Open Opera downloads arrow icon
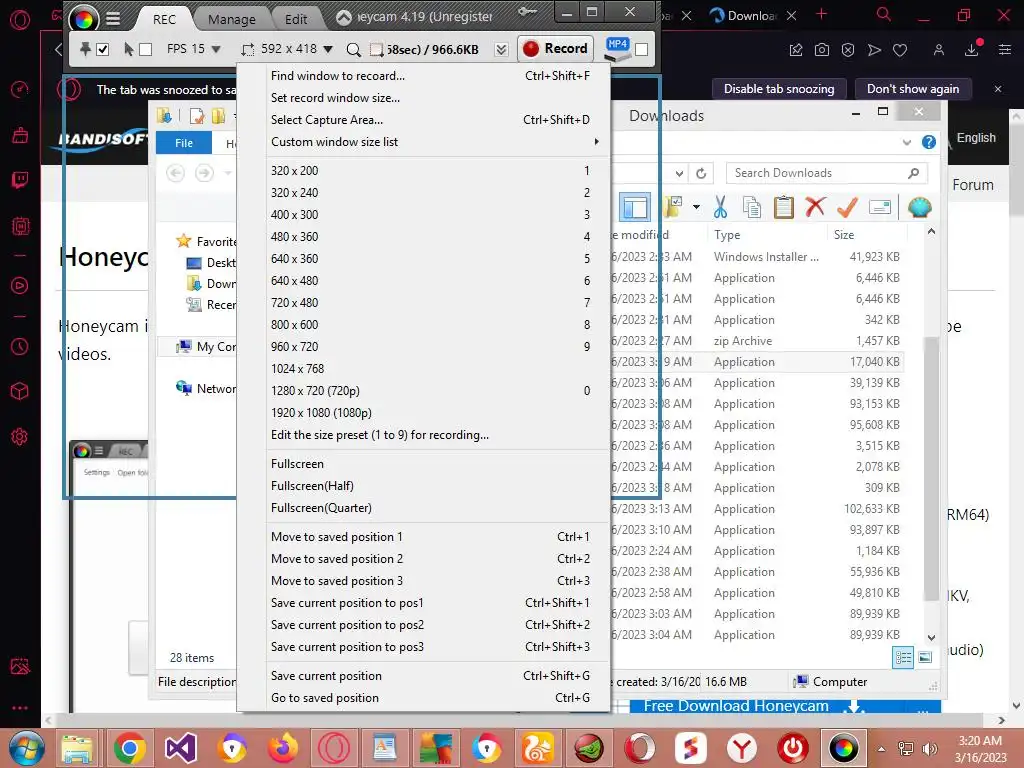Viewport: 1024px width, 768px height. coord(972,49)
